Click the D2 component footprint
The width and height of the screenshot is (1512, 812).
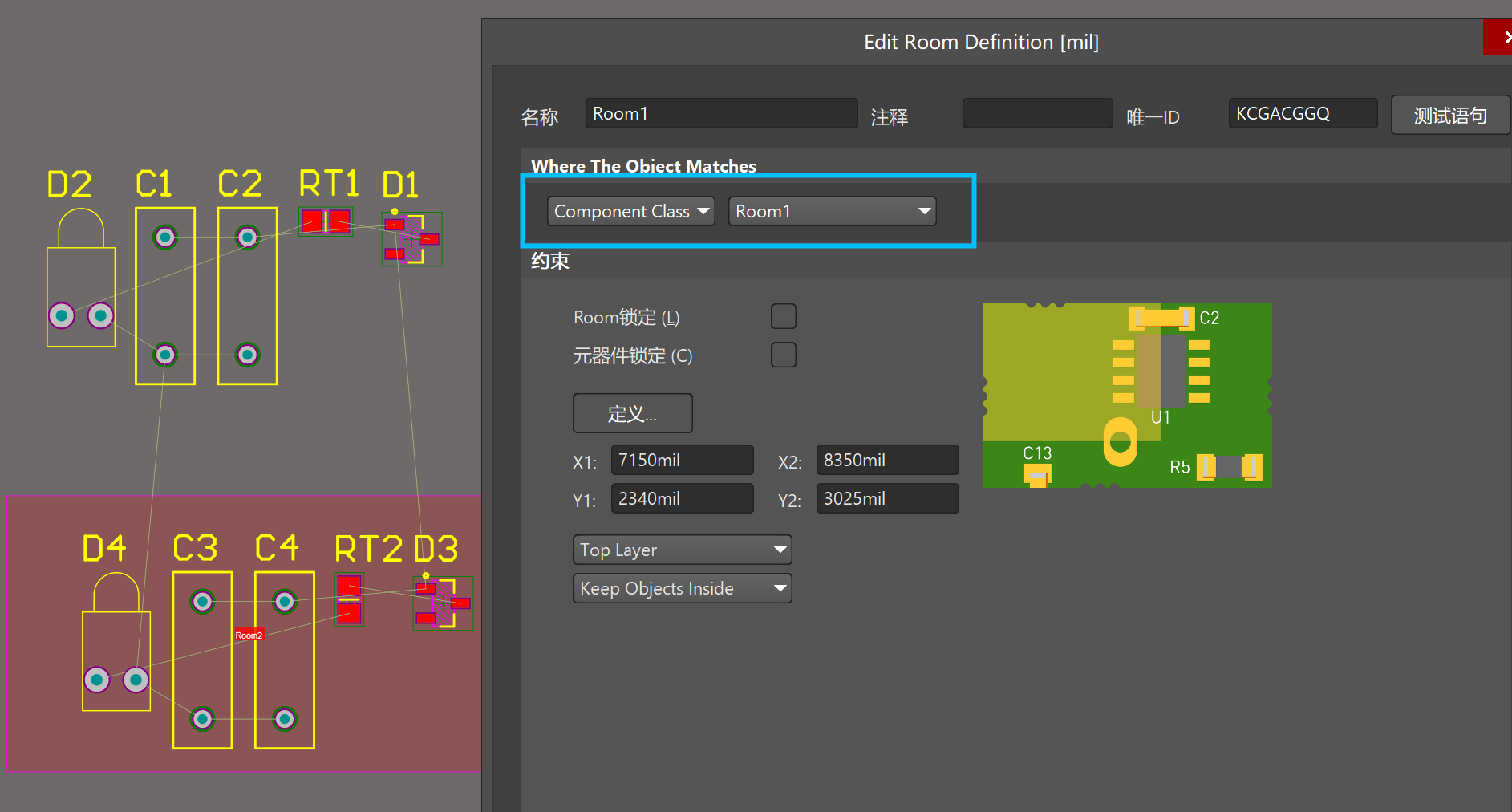(x=80, y=281)
